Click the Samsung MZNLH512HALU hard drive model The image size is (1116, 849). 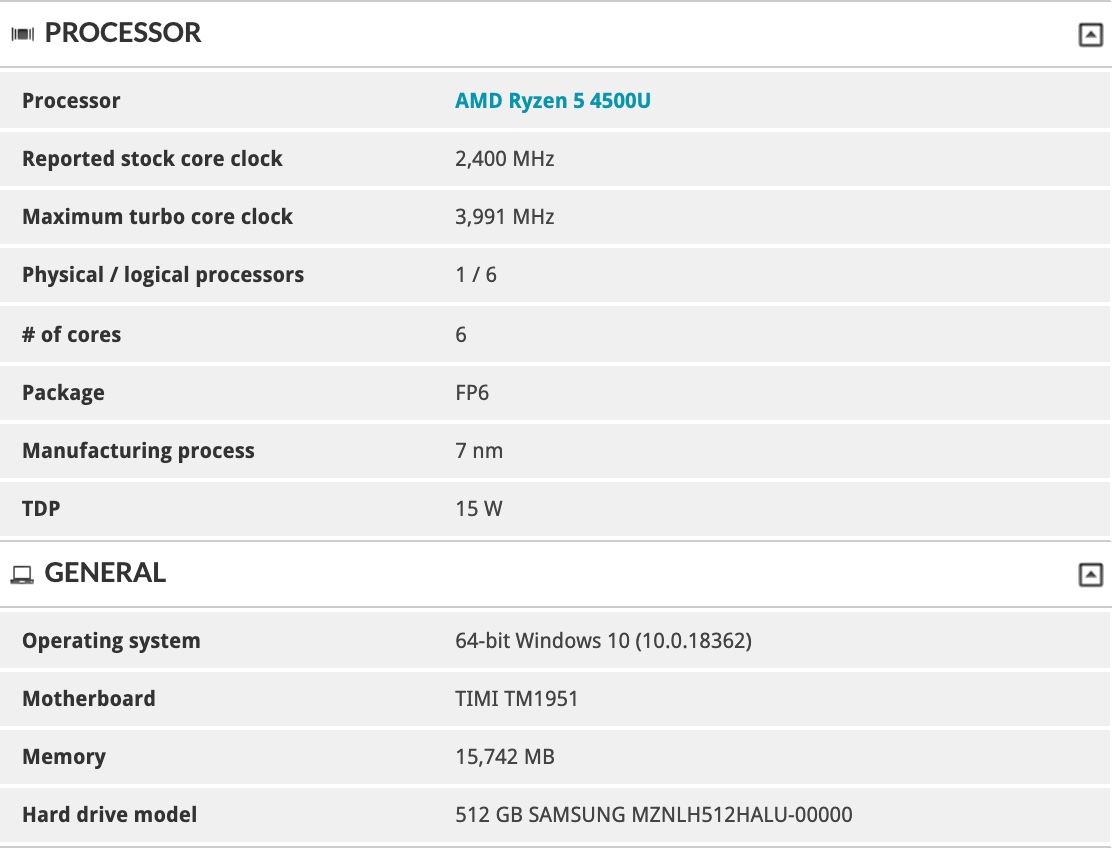(653, 815)
